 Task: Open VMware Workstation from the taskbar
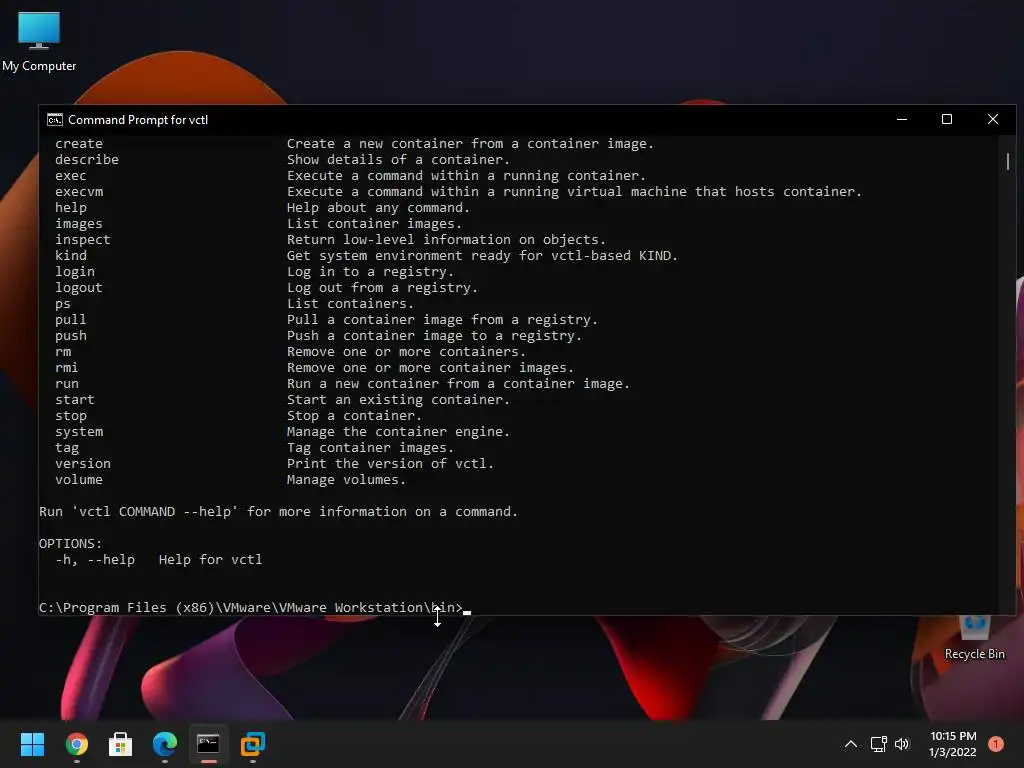(x=253, y=744)
